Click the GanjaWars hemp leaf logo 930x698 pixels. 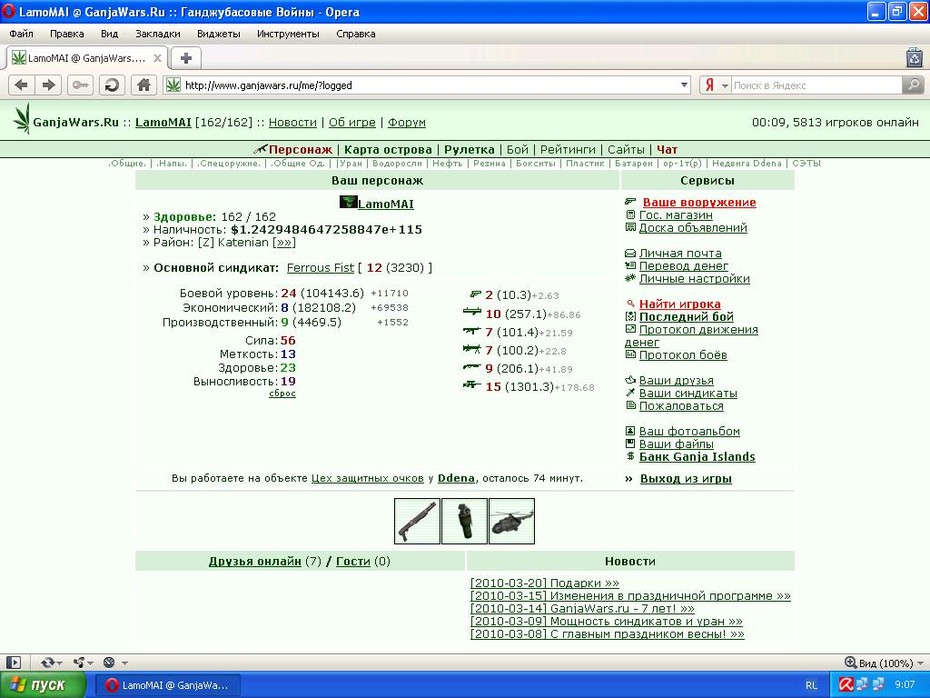[x=22, y=118]
